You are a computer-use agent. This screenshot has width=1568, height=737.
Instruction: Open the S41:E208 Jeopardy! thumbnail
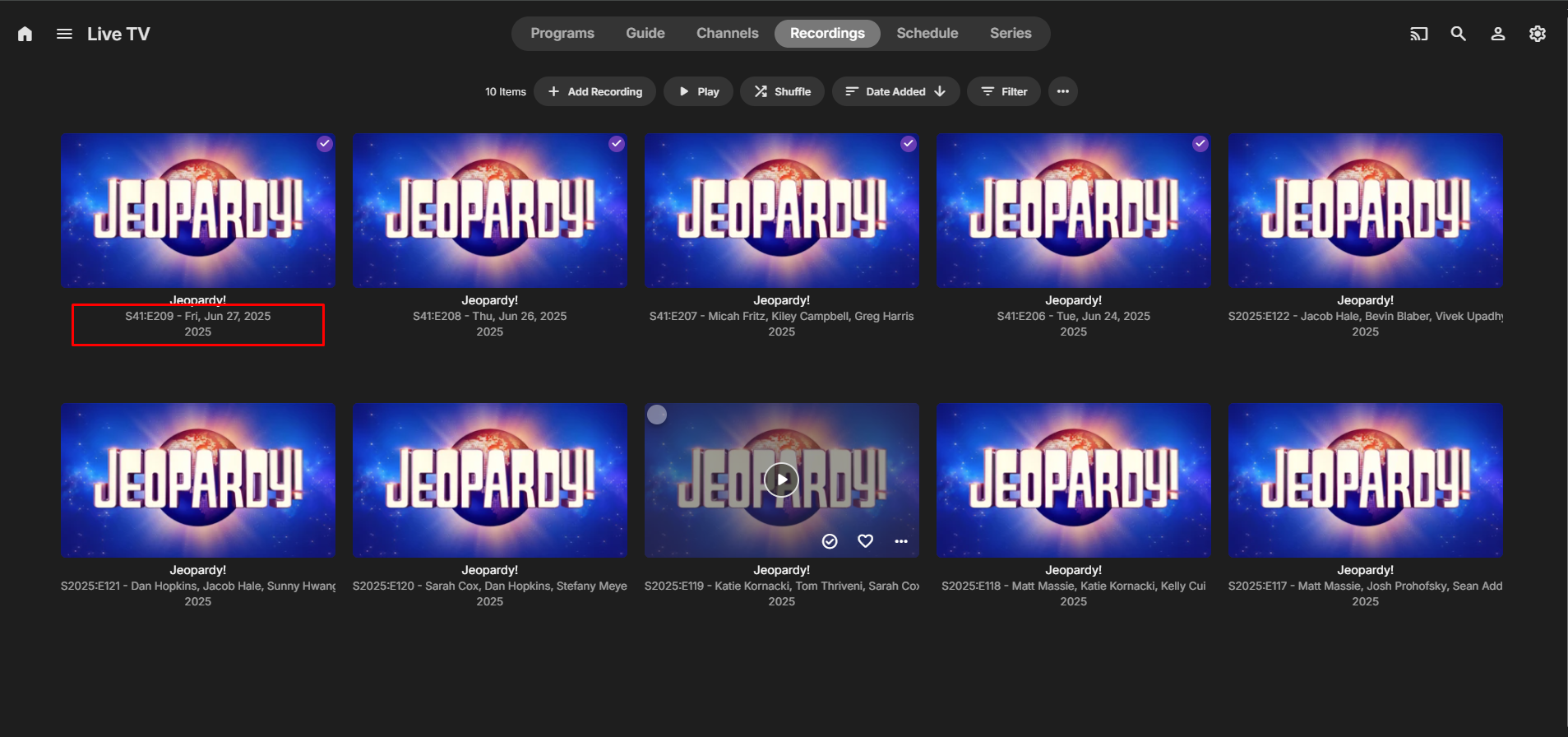click(x=490, y=211)
